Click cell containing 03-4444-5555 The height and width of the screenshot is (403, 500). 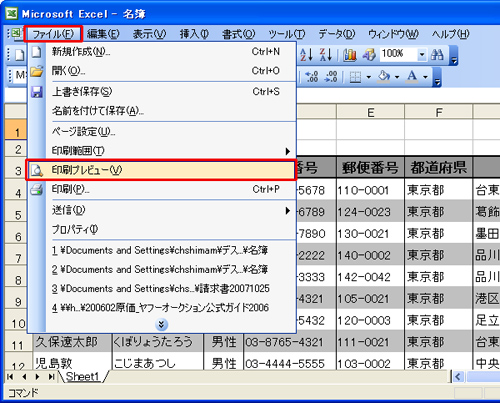(290, 362)
